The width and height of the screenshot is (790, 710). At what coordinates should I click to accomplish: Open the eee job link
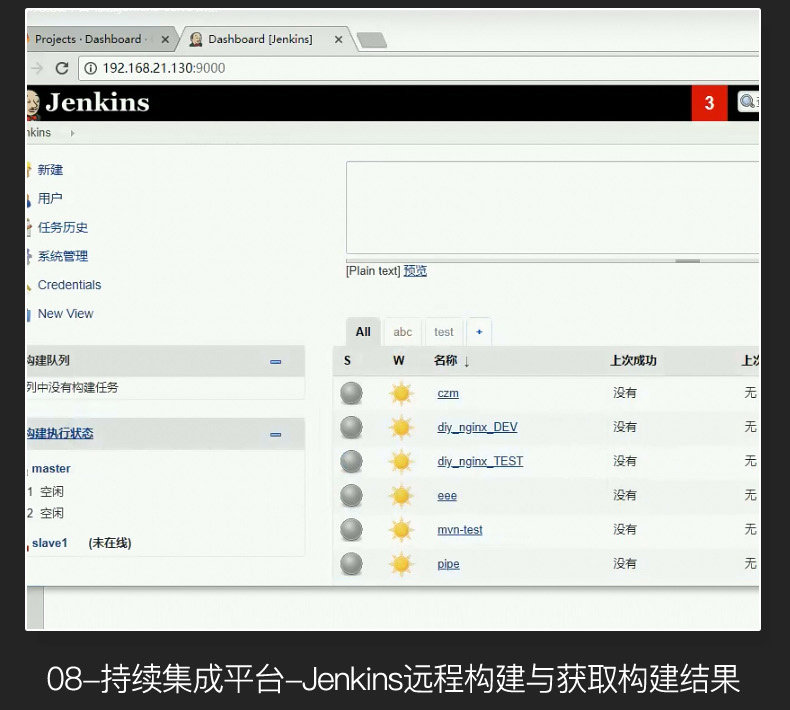pyautogui.click(x=447, y=496)
